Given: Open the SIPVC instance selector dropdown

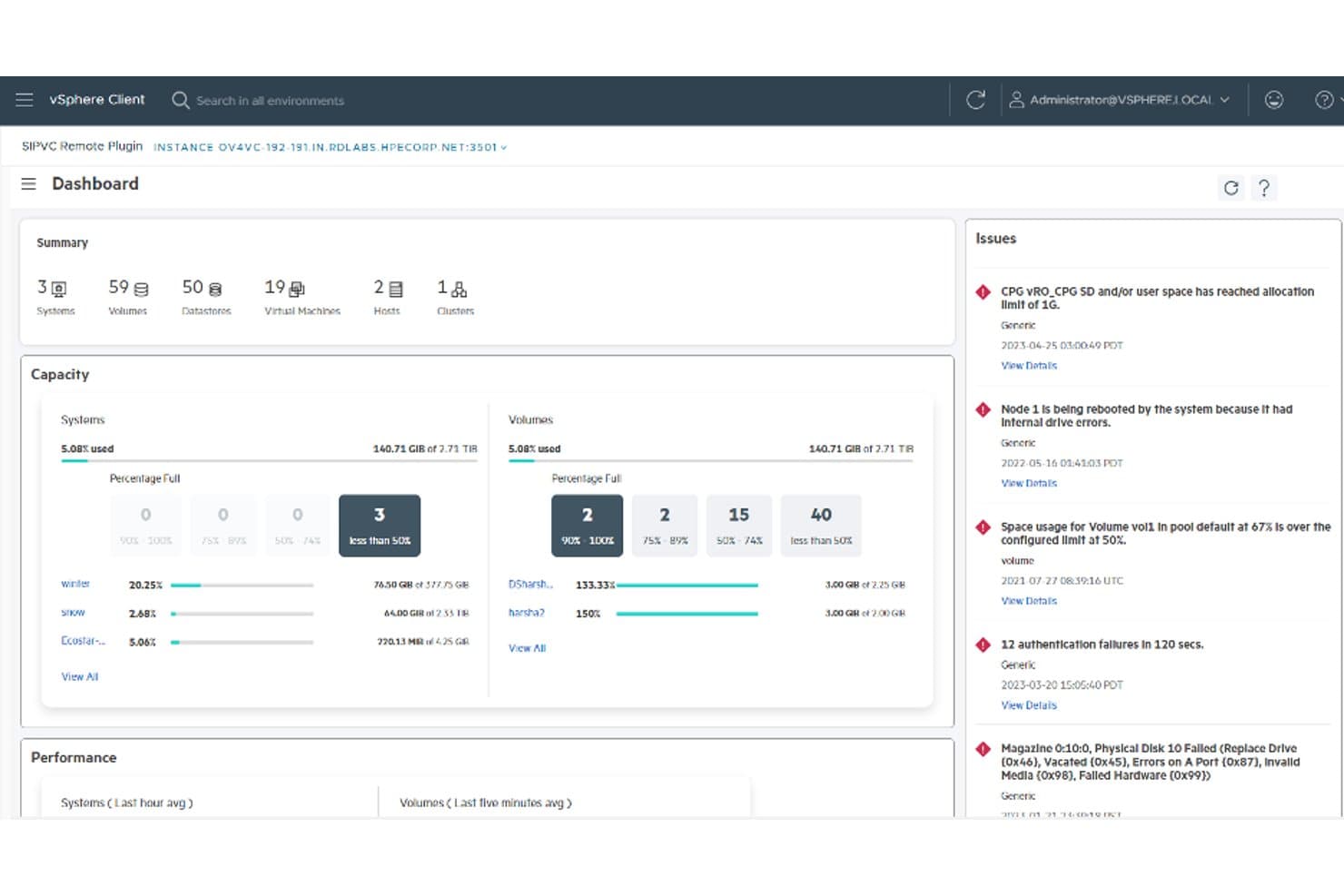Looking at the screenshot, I should coord(330,147).
